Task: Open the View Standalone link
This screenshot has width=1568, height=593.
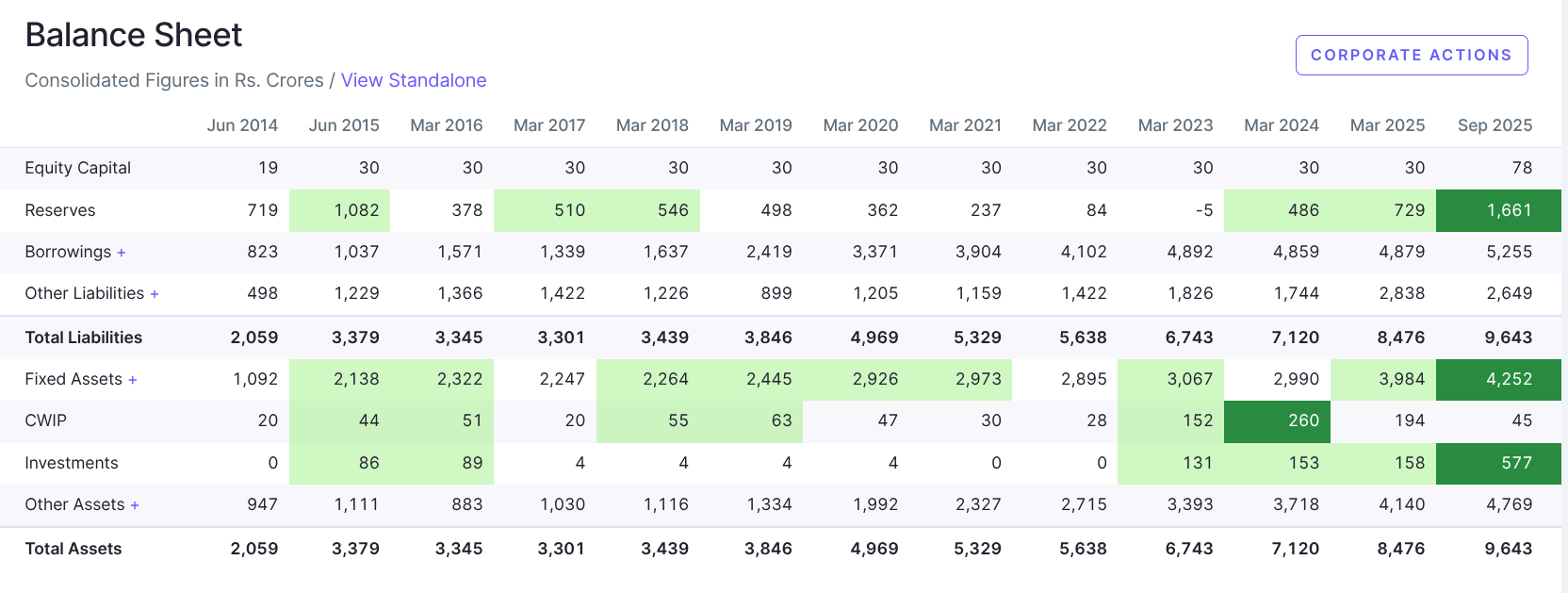Action: click(x=413, y=80)
